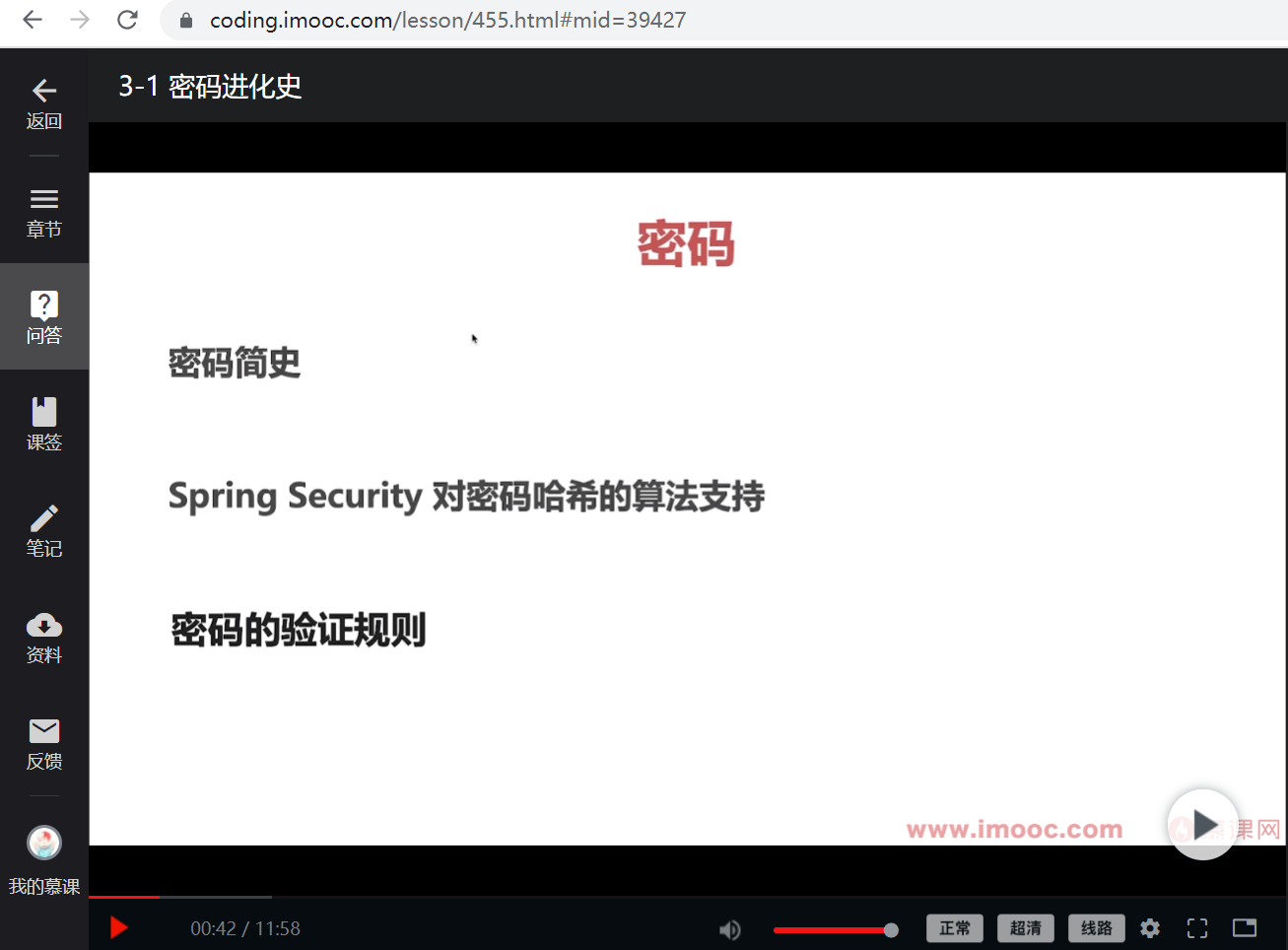Open the 超清 video quality selector

click(1026, 928)
